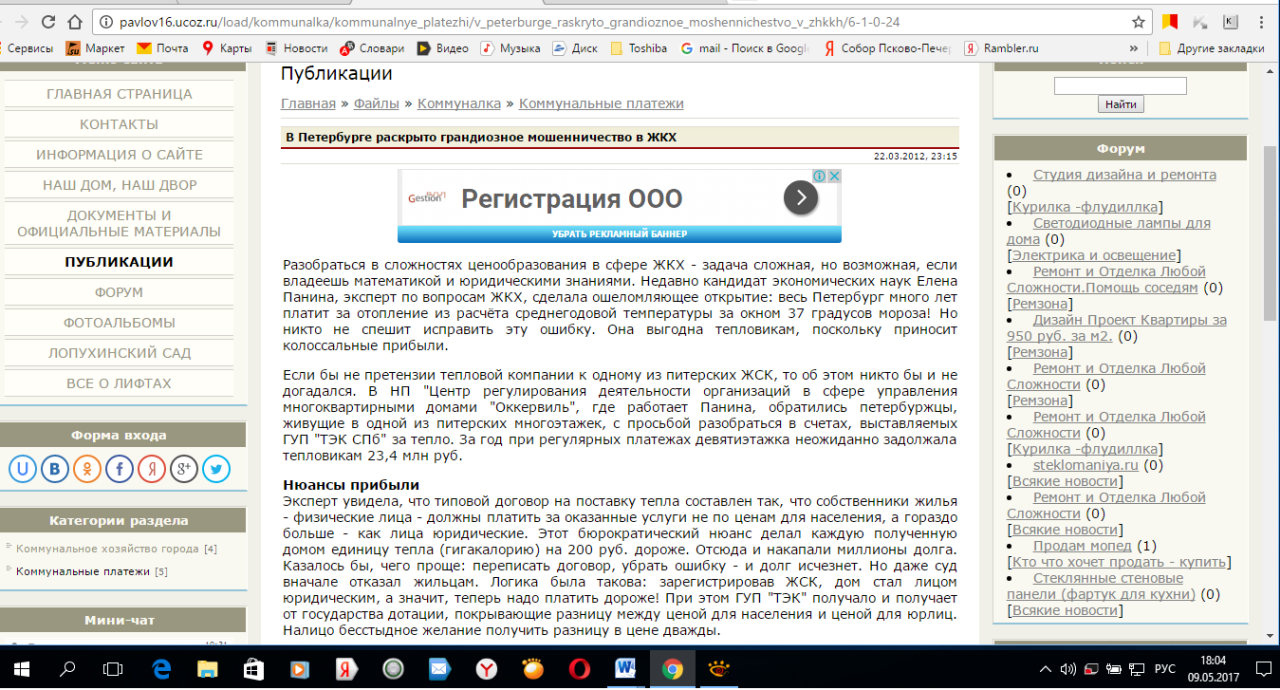Screen dimensions: 1280x690
Task: Click УБРАТЬ РЕКЛАМНЫЙ БАННЕР button
Action: [619, 234]
